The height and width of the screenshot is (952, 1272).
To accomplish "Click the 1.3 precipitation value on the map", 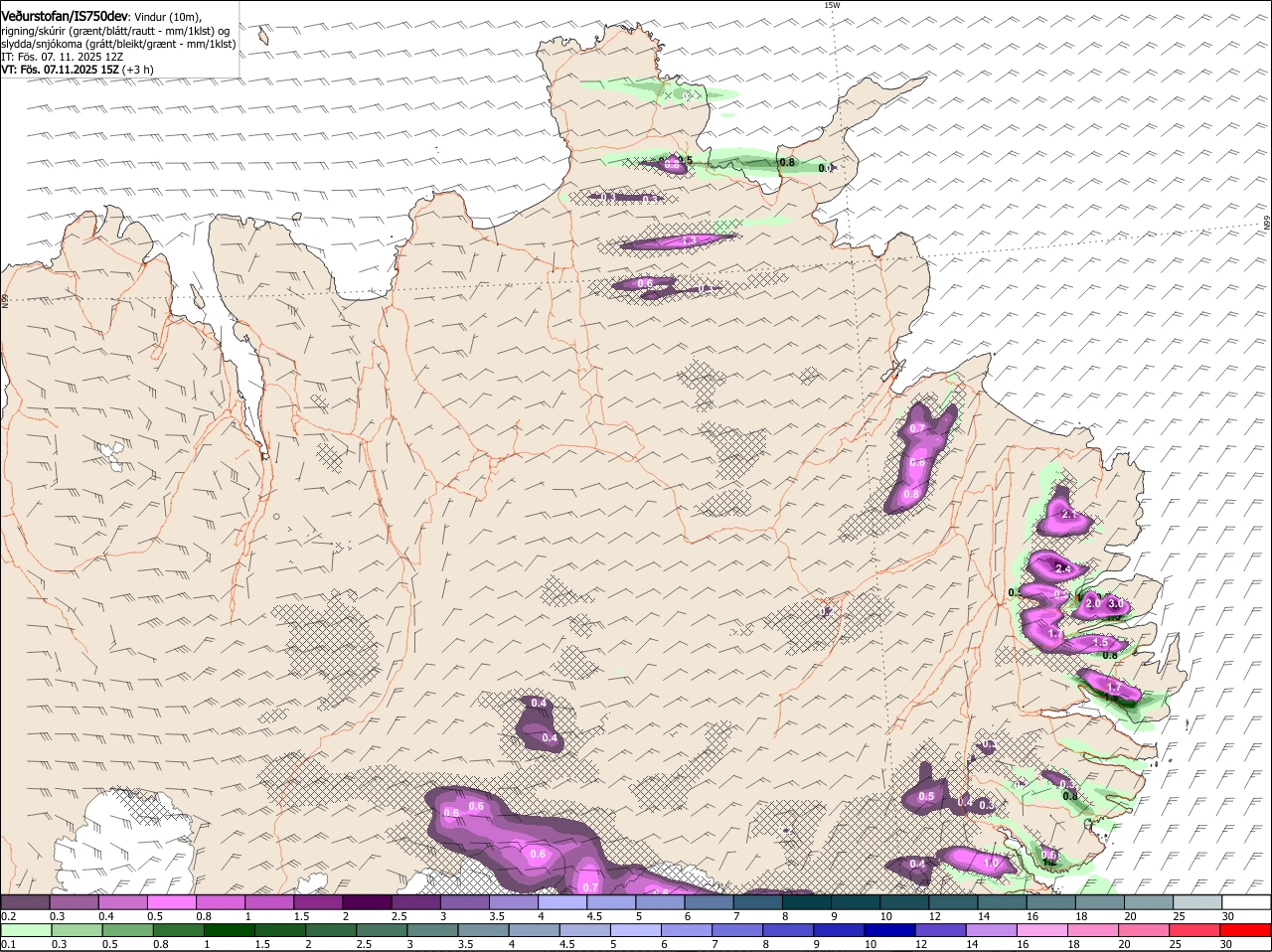I will coord(688,240).
